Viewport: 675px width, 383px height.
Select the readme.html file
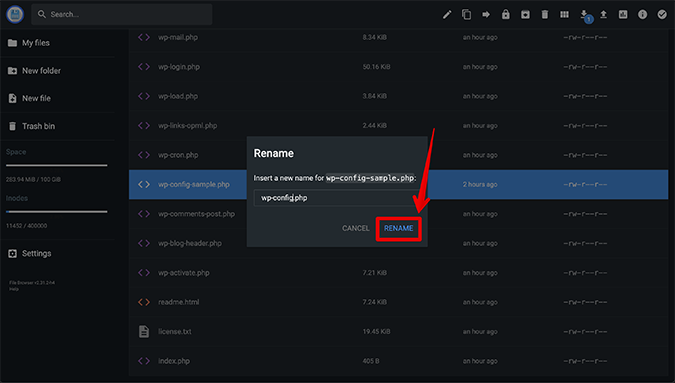tap(398, 302)
